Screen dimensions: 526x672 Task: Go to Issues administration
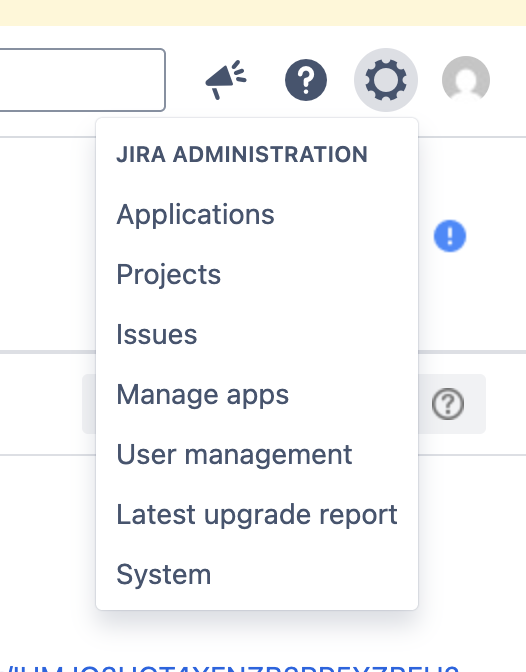pos(257,334)
